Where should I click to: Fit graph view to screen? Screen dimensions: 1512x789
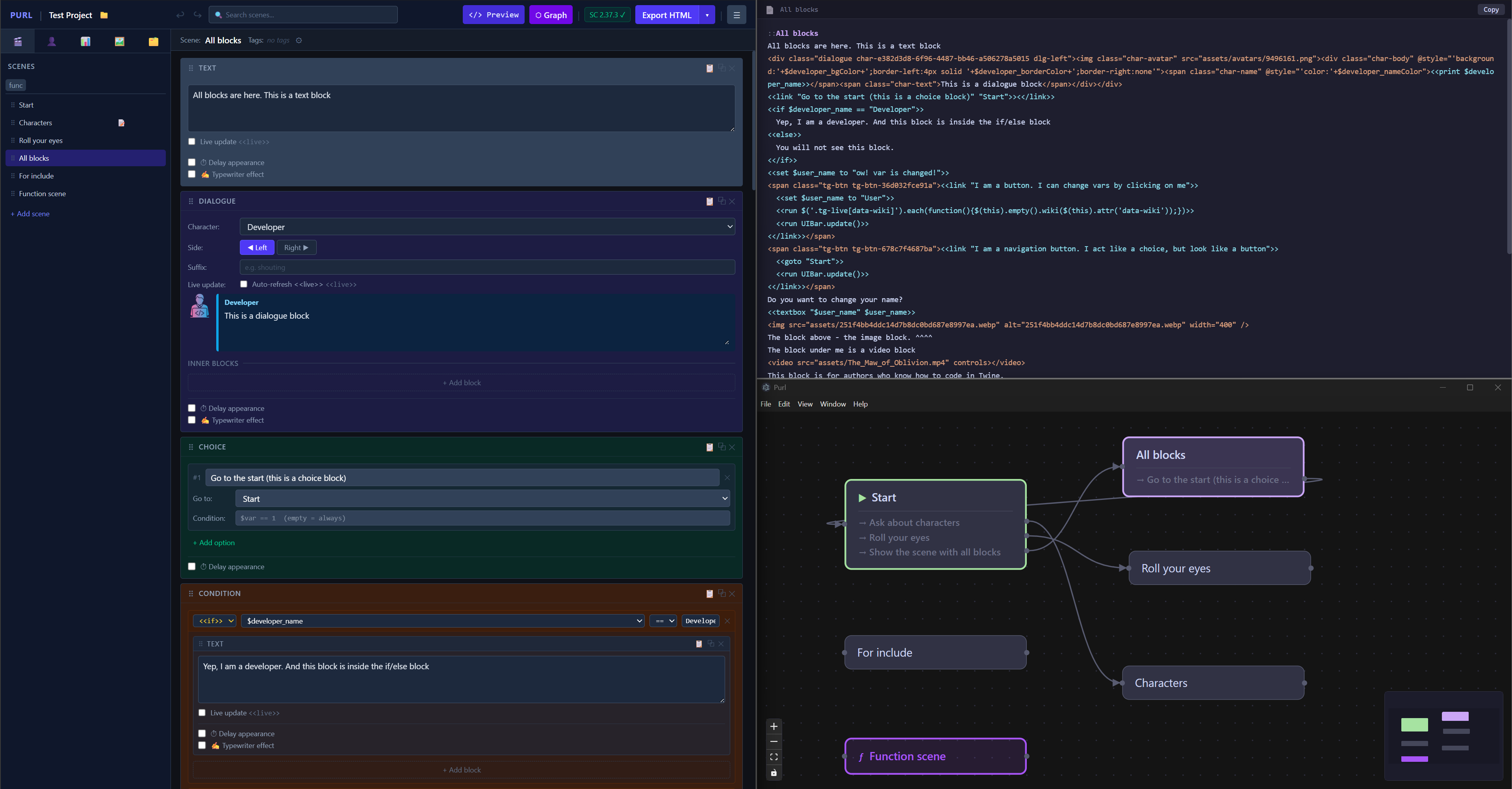[774, 757]
